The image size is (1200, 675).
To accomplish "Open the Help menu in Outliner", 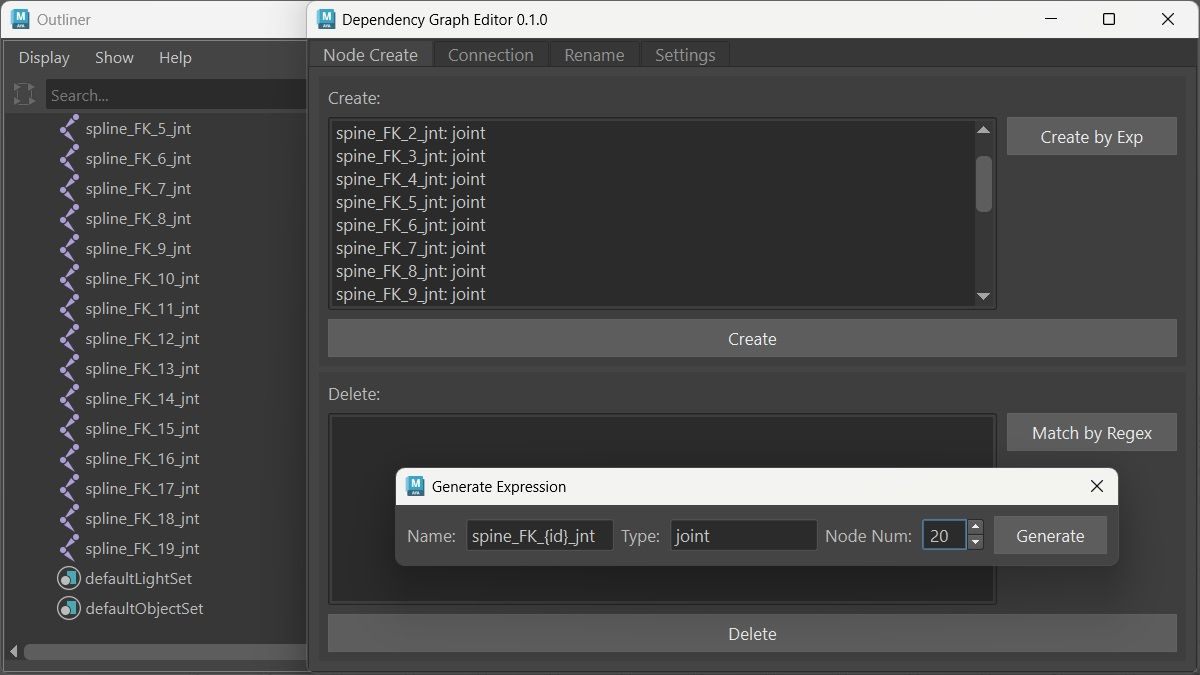I will click(x=175, y=58).
